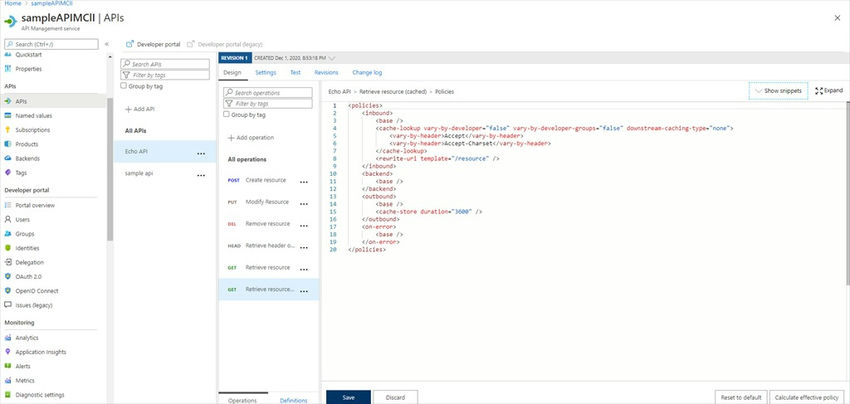The width and height of the screenshot is (850, 404).
Task: Open Users in sidebar
Action: (x=23, y=220)
